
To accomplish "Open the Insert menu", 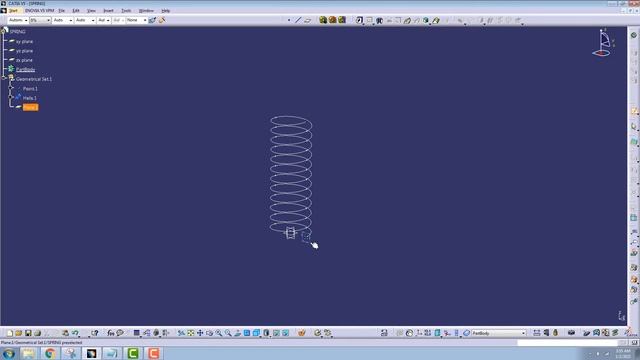I will pyautogui.click(x=109, y=11).
